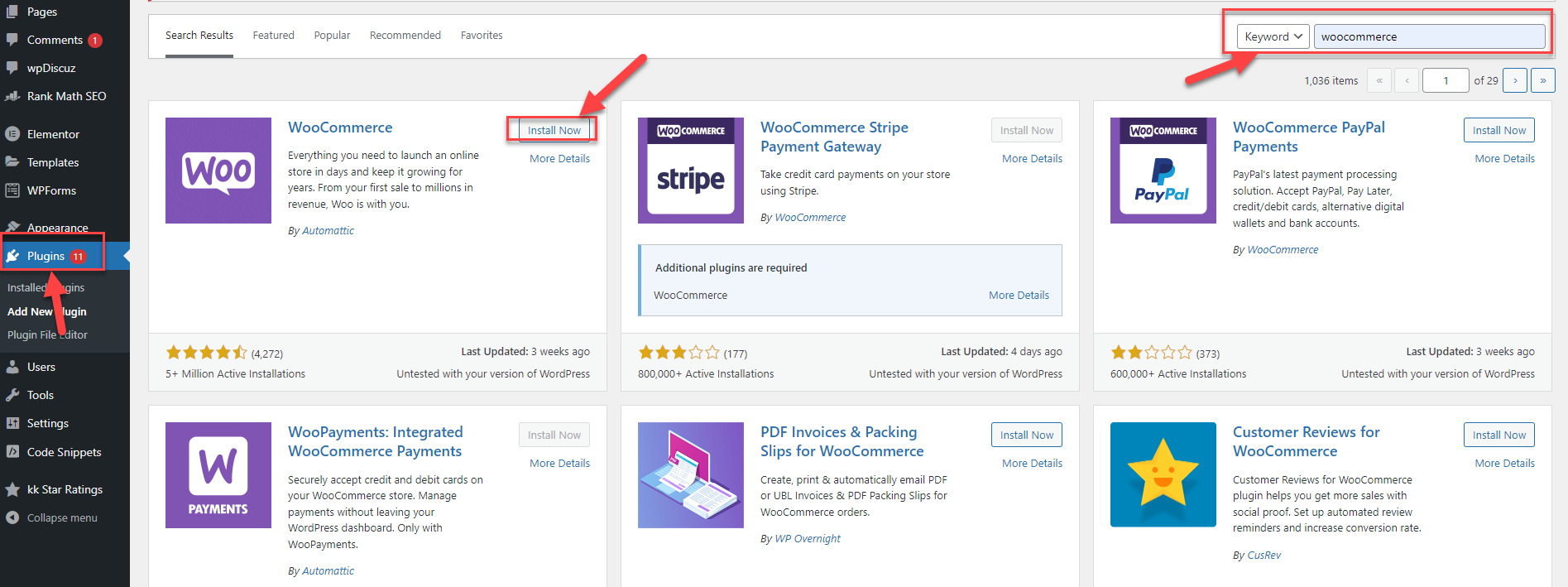Click the WooCommerce purple Woo logo

218,171
